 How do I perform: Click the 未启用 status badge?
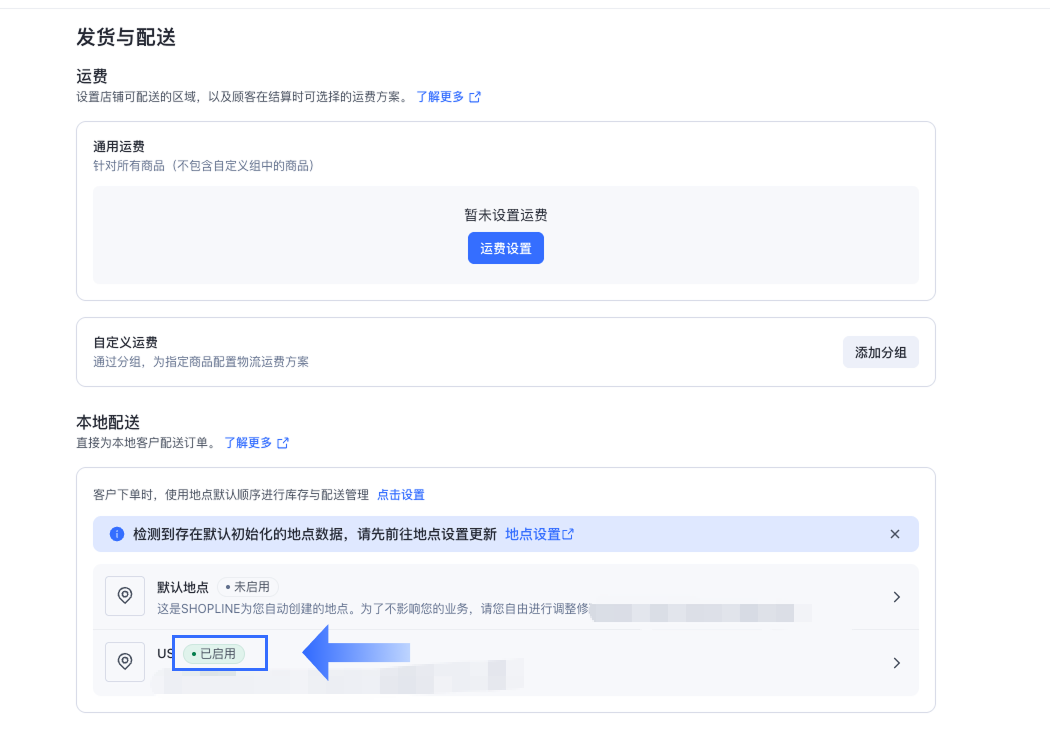pos(248,587)
